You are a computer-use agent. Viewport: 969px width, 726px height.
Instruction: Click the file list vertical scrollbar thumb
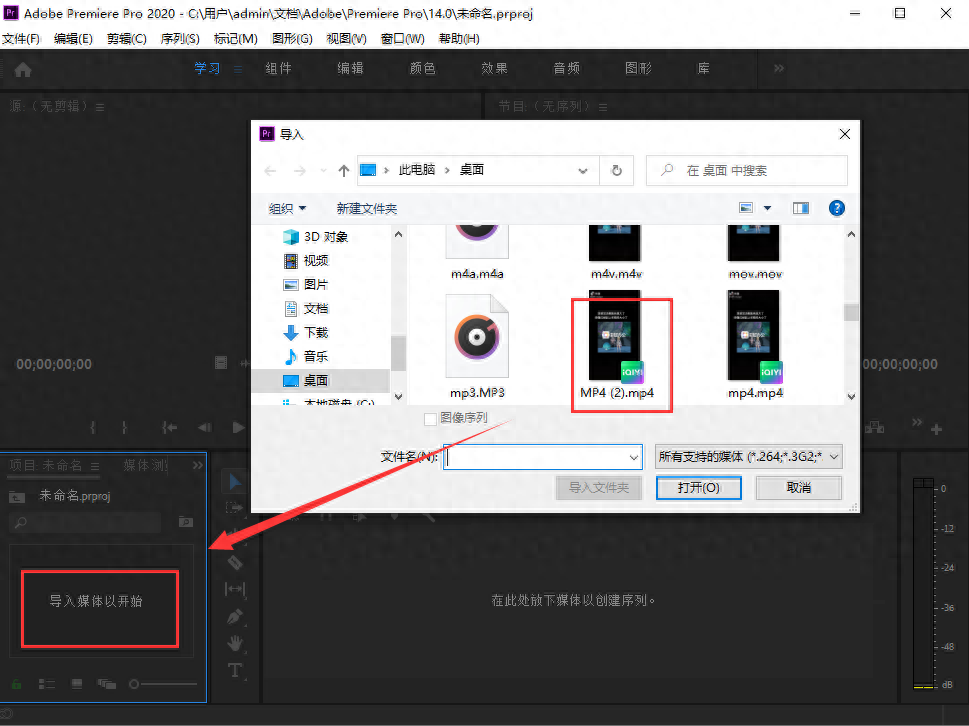pos(851,312)
